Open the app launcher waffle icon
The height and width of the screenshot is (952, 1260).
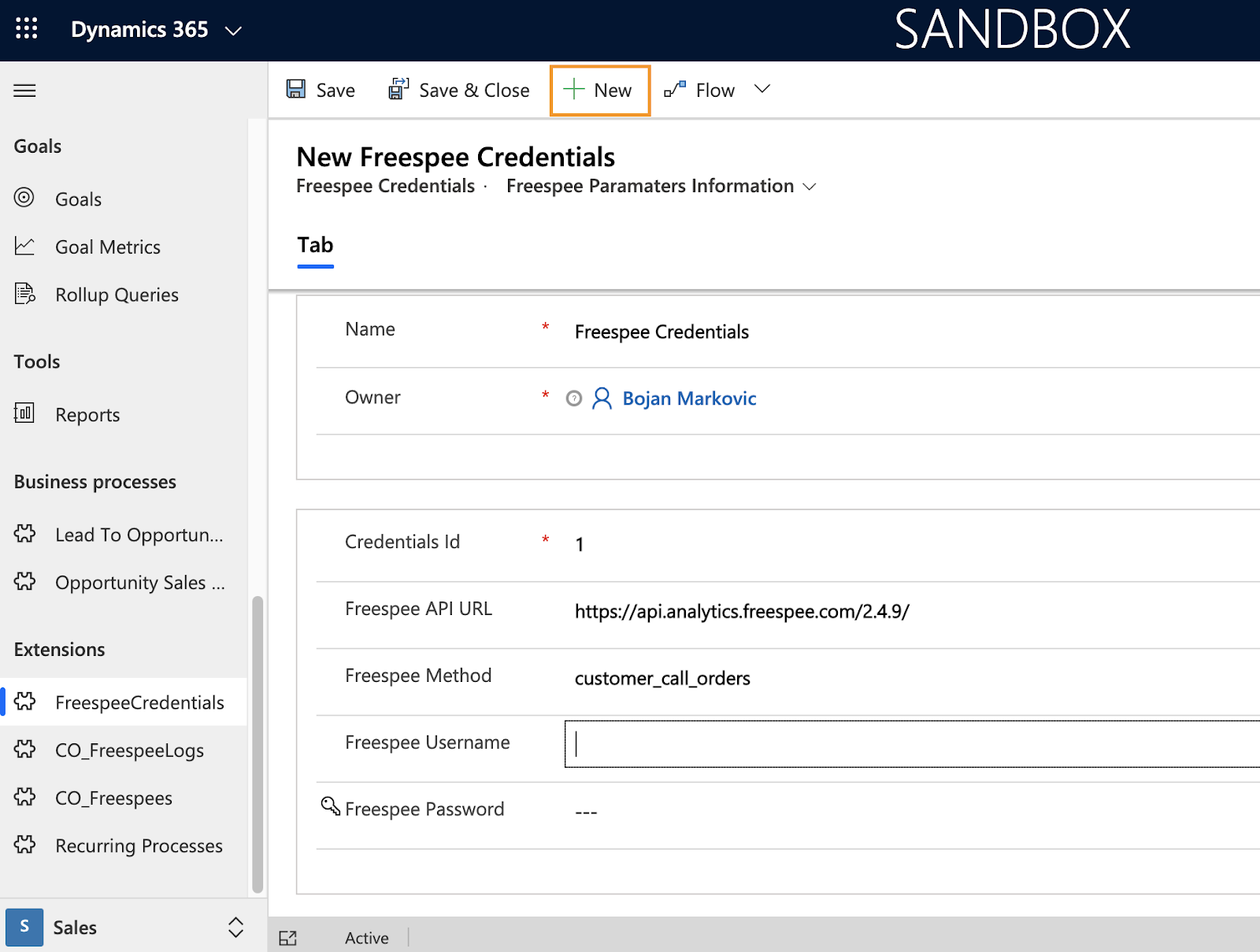pyautogui.click(x=26, y=29)
